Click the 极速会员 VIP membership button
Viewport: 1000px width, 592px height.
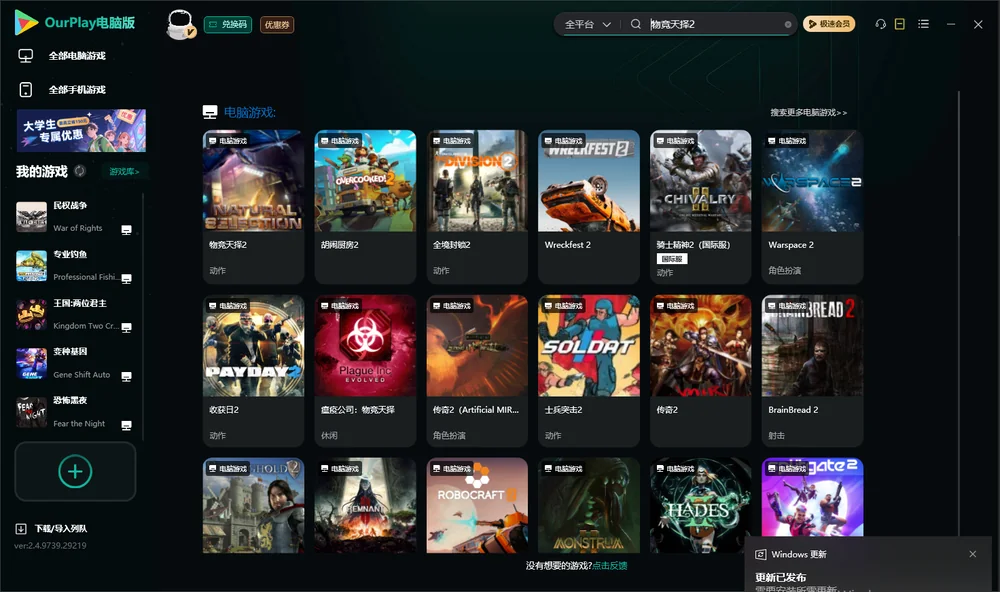tap(829, 24)
